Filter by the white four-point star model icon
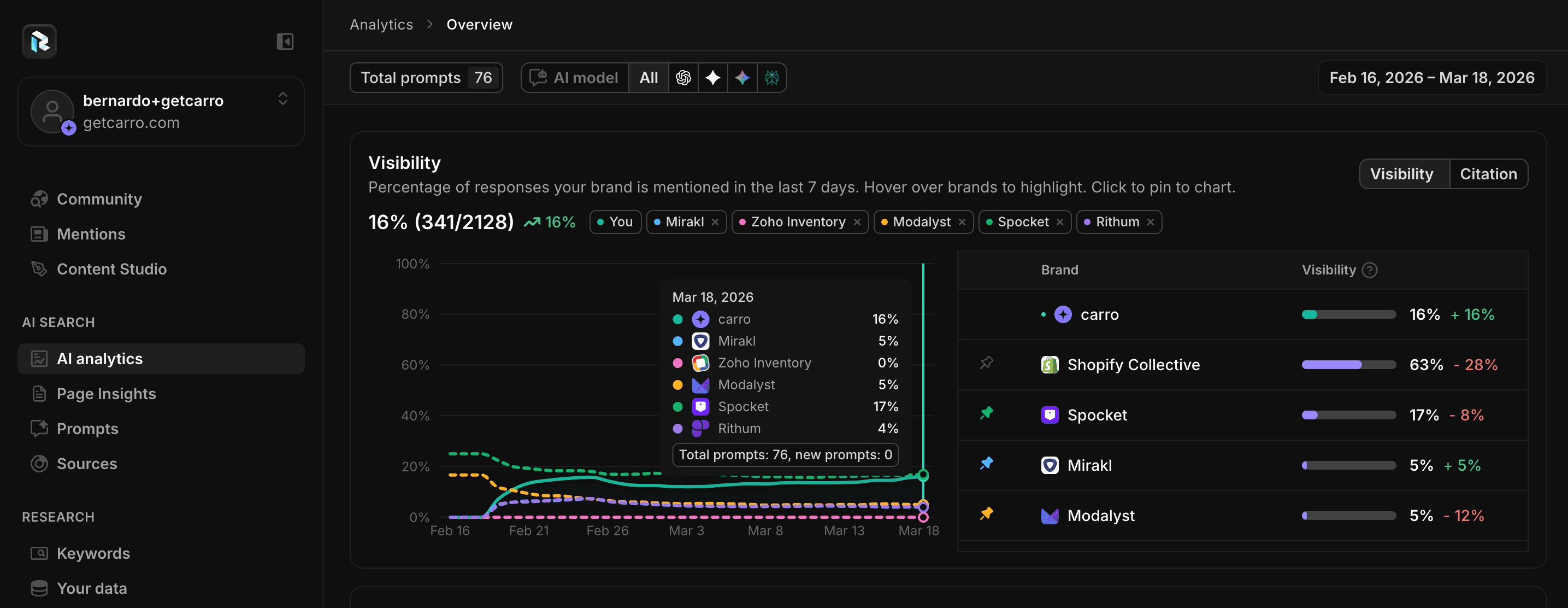The height and width of the screenshot is (608, 1568). tap(713, 78)
